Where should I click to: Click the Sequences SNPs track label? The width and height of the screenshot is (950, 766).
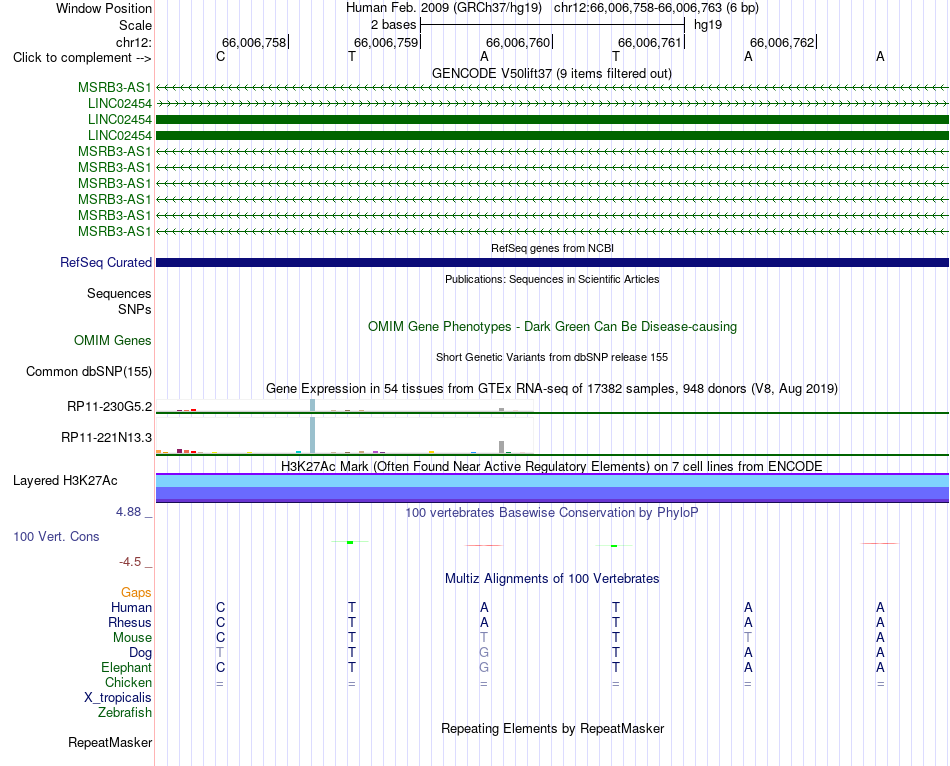click(x=119, y=301)
